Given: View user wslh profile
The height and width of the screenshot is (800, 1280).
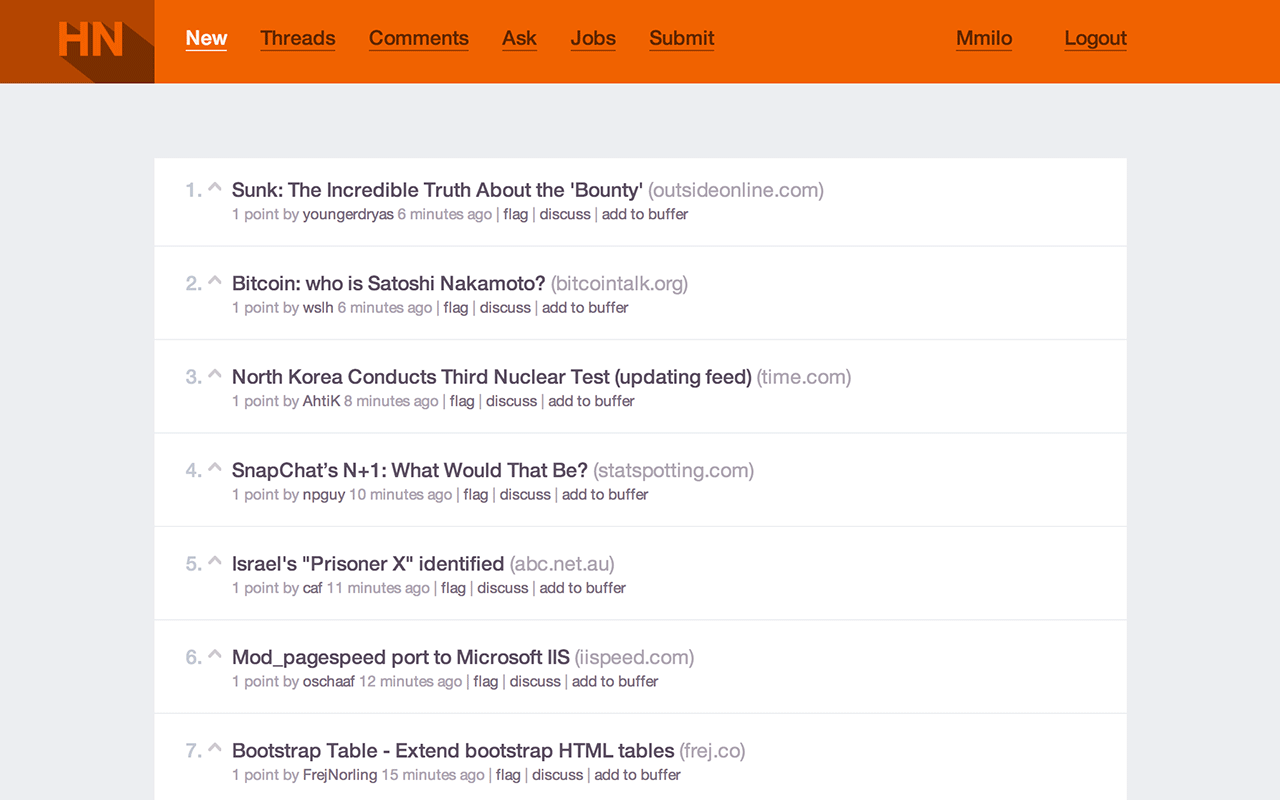Looking at the screenshot, I should 318,308.
